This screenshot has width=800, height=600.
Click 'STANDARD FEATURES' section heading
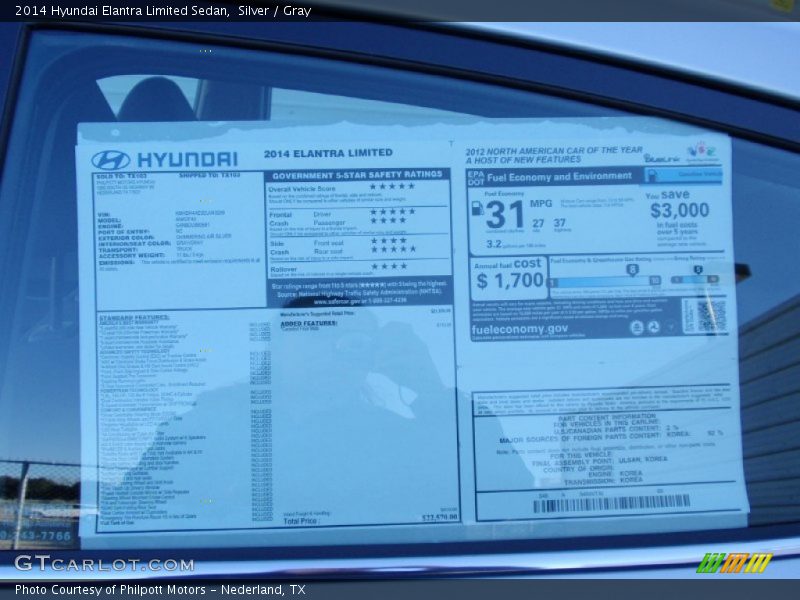[x=134, y=317]
